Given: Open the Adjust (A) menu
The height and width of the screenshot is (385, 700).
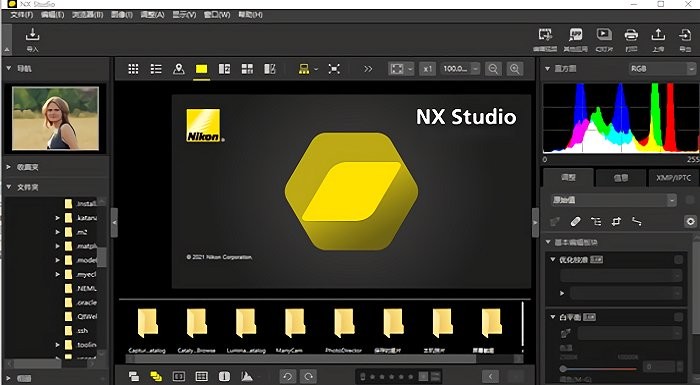Looking at the screenshot, I should 152,15.
